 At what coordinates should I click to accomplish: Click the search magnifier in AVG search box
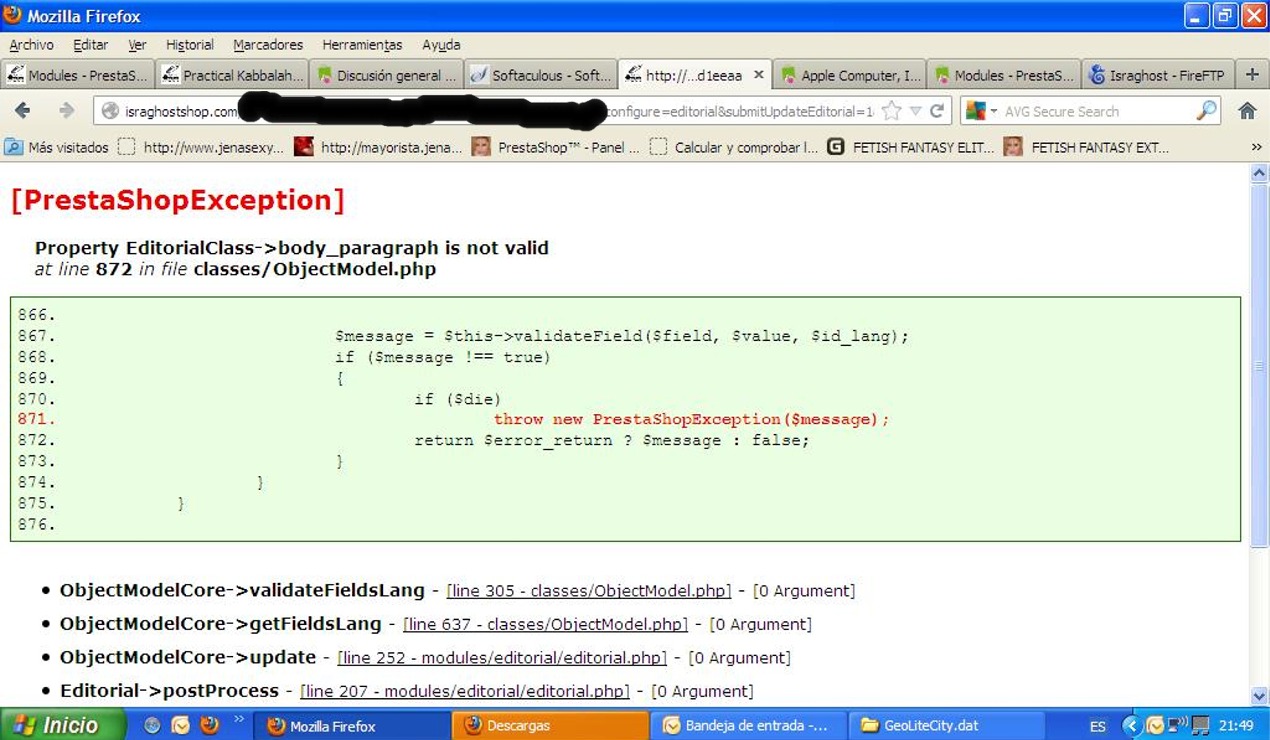tap(1207, 111)
